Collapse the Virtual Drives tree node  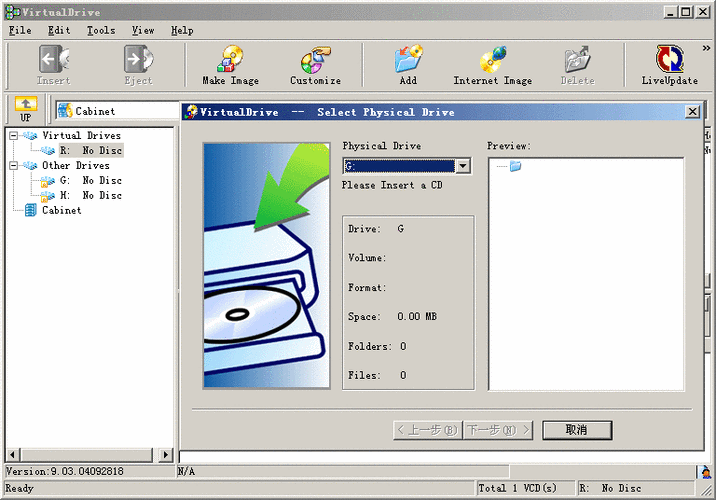pos(14,136)
